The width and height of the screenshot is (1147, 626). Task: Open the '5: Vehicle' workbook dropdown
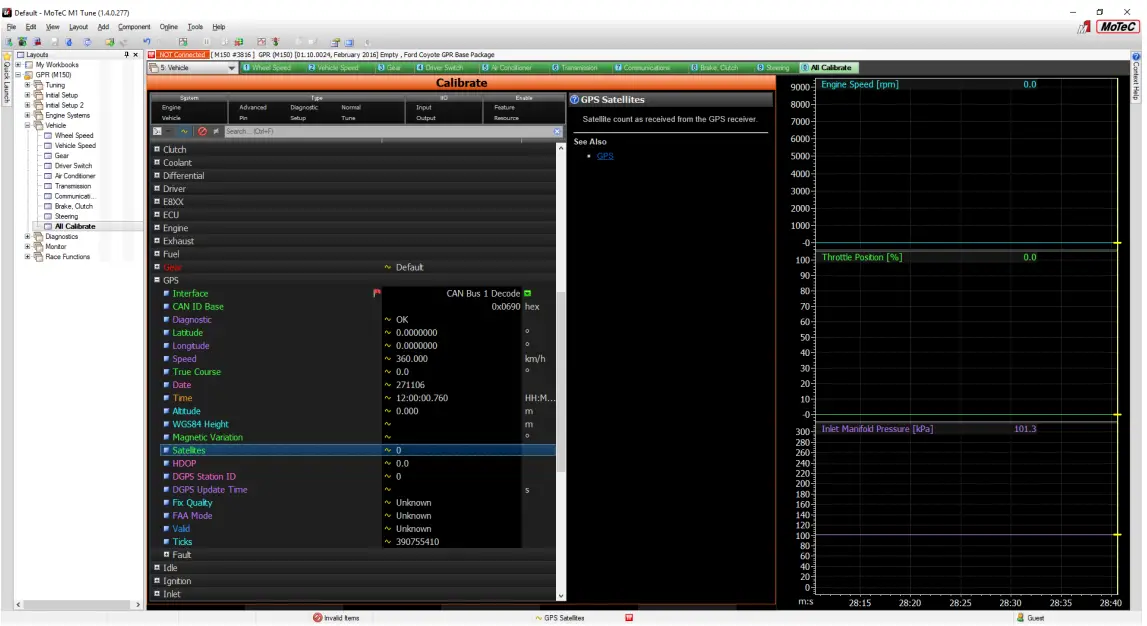coord(232,68)
